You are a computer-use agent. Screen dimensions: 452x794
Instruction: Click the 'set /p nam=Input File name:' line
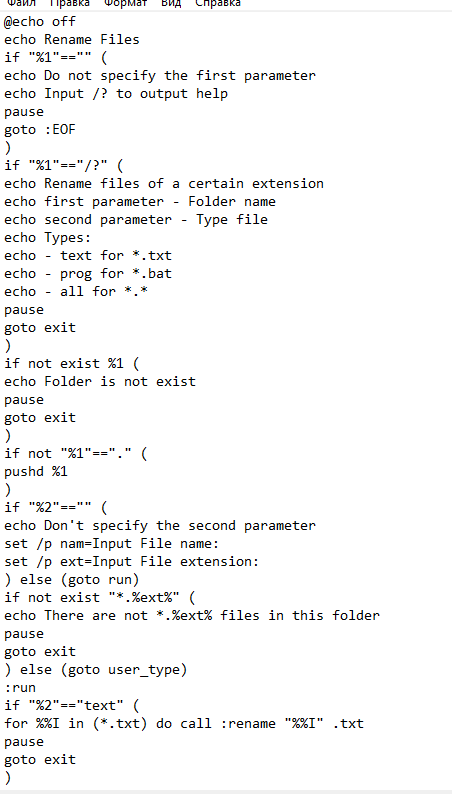(x=111, y=543)
